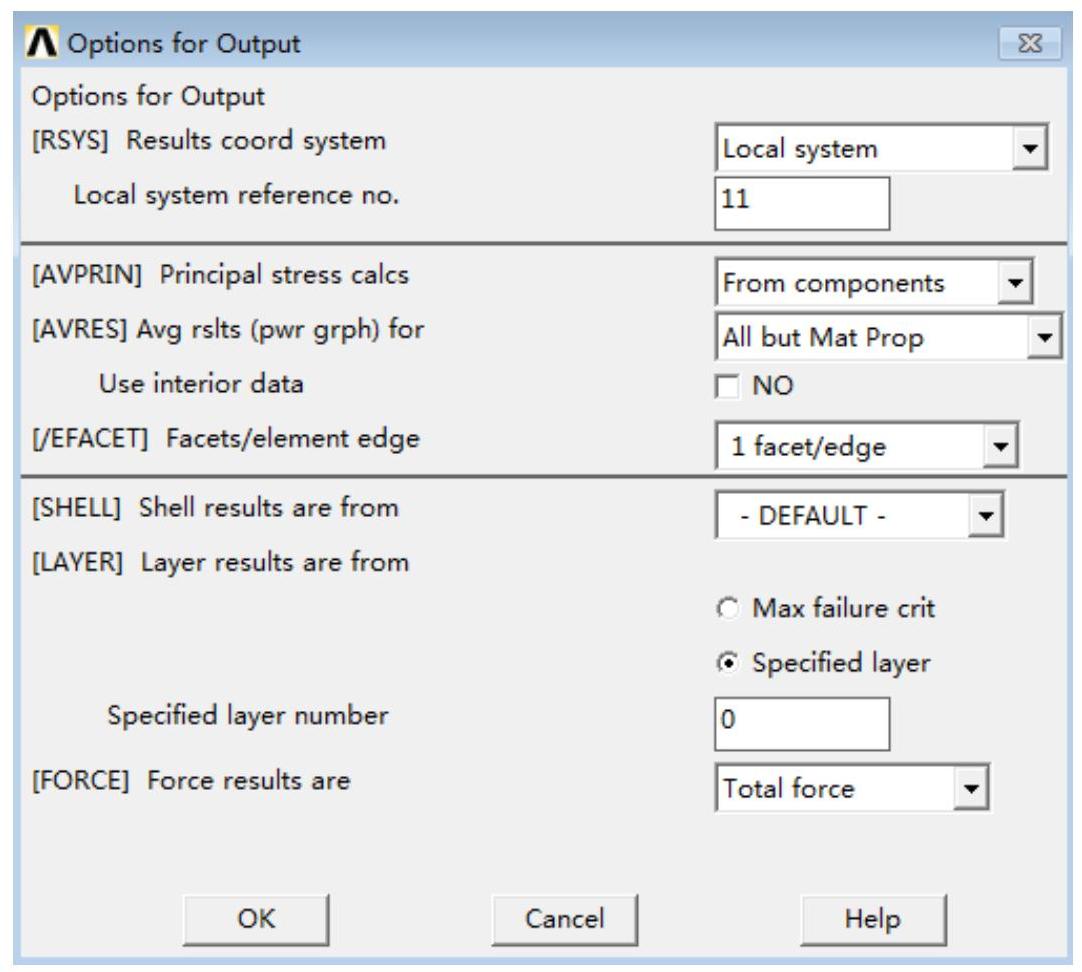Click the Local system reference no. field

pyautogui.click(x=801, y=203)
